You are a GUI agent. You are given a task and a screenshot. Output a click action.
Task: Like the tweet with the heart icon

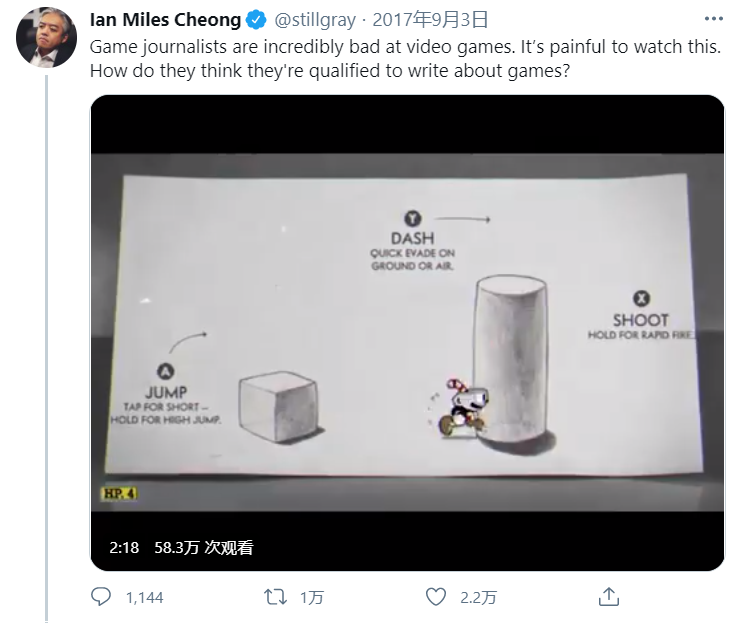coord(435,597)
